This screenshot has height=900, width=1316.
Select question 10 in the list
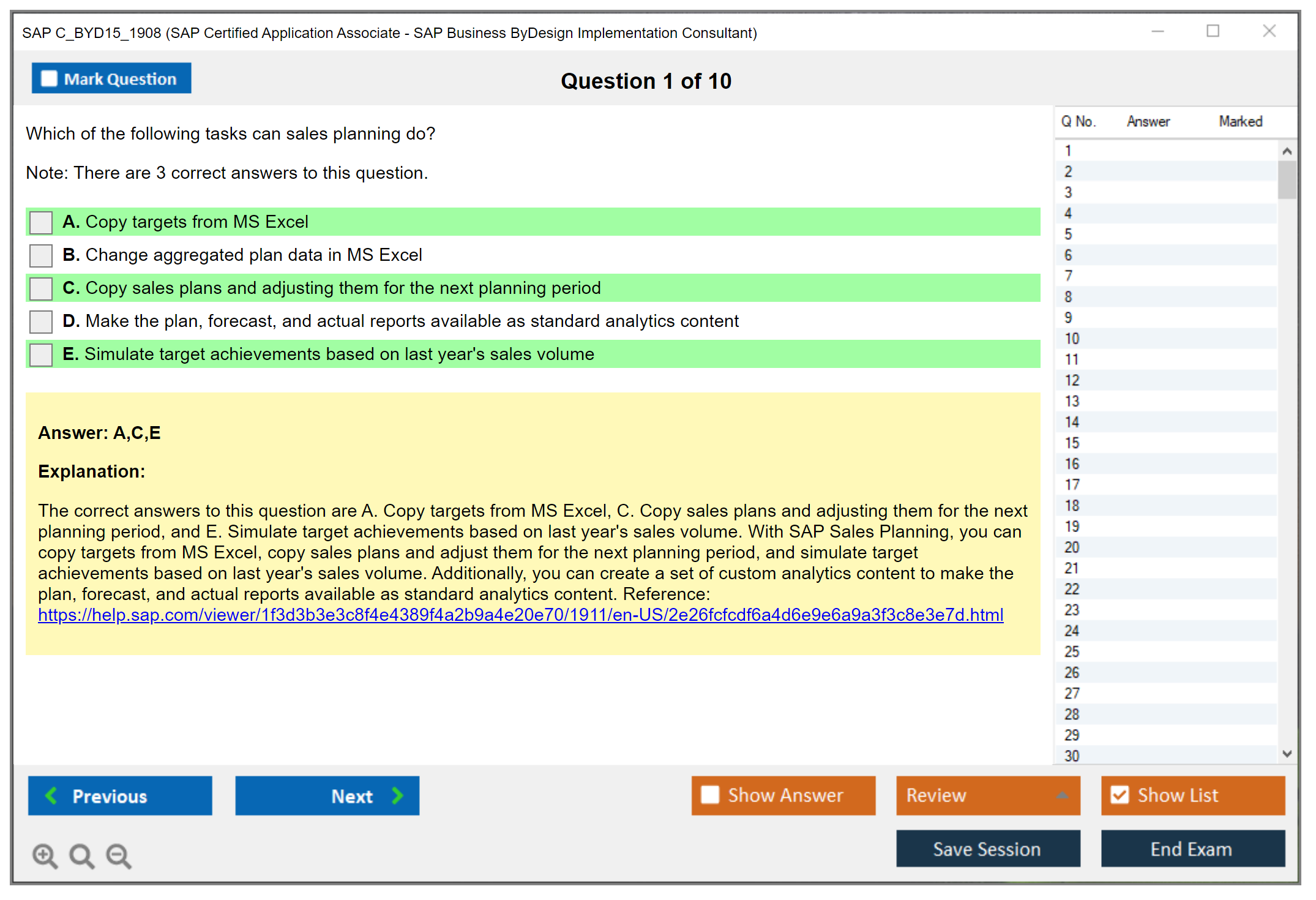[x=1072, y=339]
